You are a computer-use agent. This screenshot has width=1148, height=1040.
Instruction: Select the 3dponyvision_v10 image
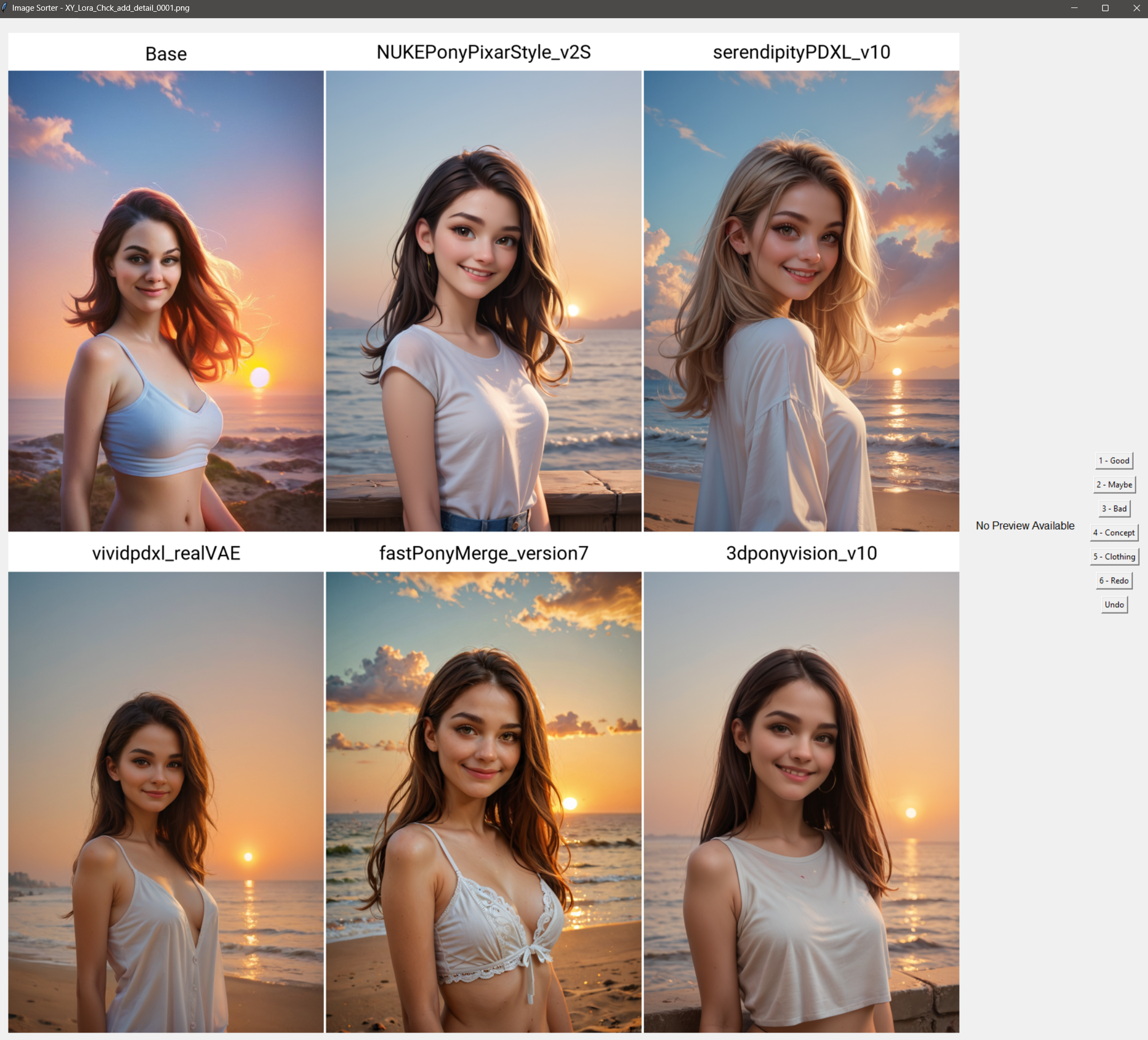(801, 802)
